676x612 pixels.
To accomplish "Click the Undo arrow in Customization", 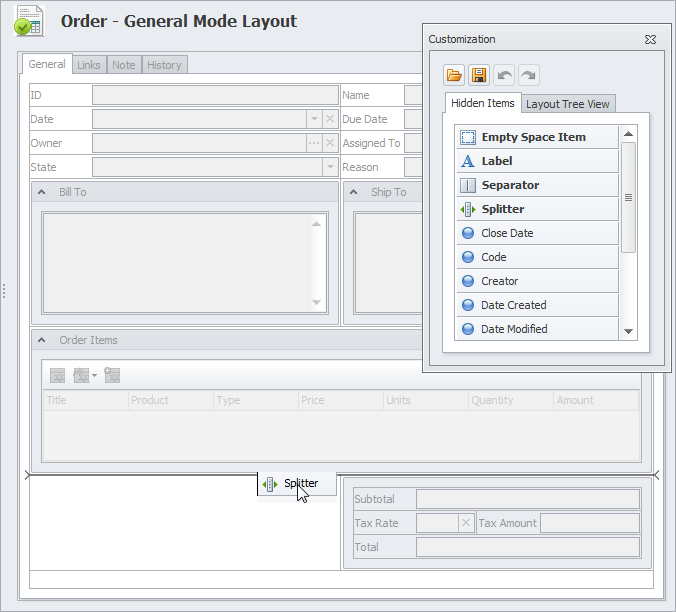I will coord(504,75).
